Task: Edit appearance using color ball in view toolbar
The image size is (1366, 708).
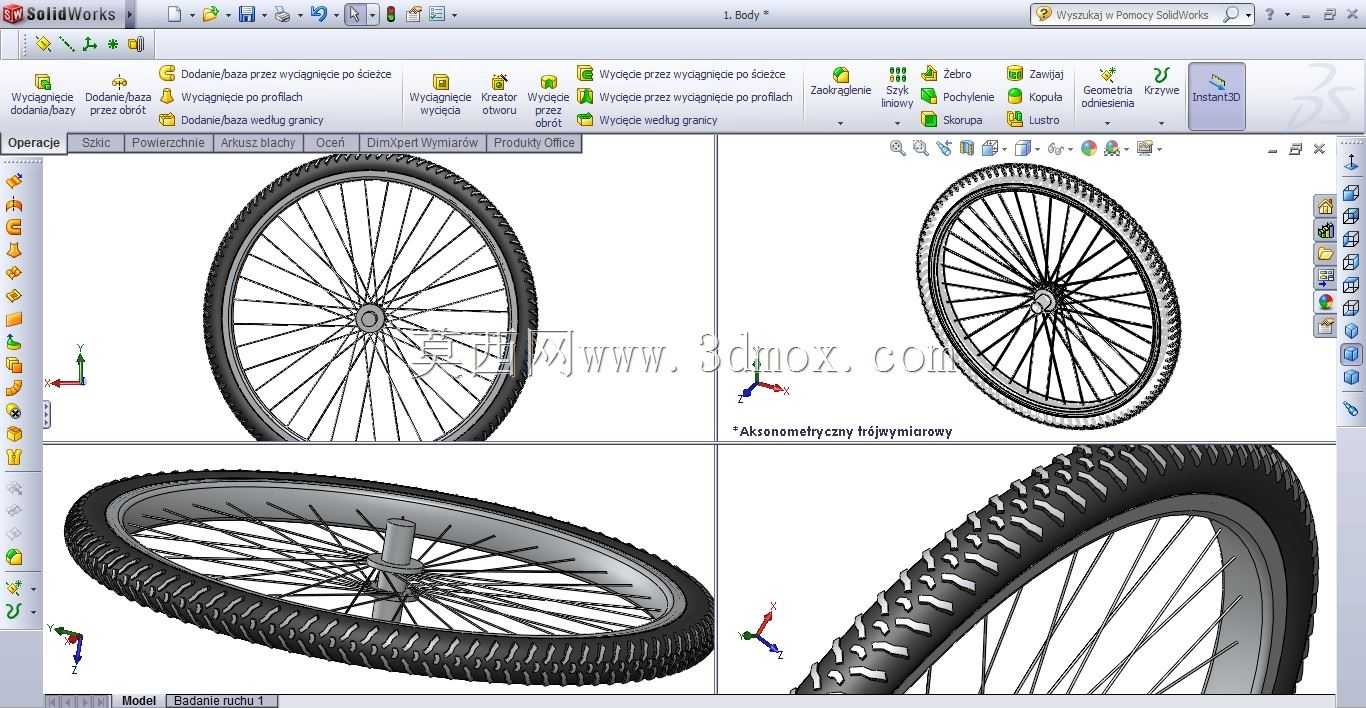Action: (x=1089, y=148)
